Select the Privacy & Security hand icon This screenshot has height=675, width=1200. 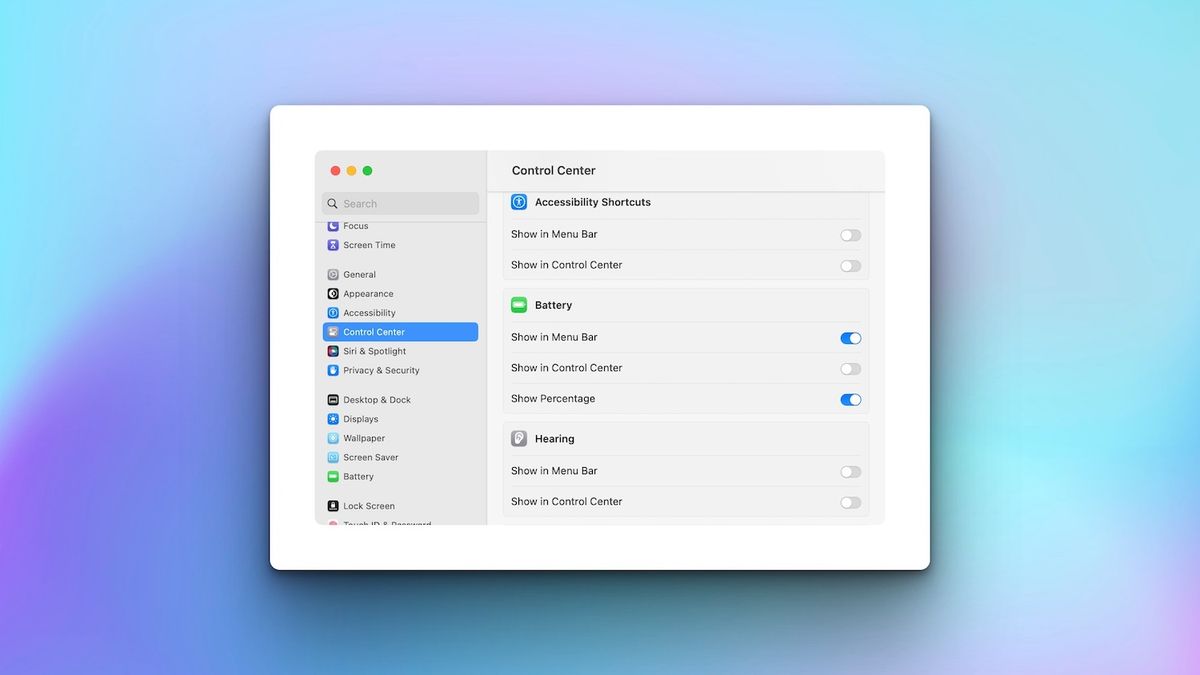(332, 370)
